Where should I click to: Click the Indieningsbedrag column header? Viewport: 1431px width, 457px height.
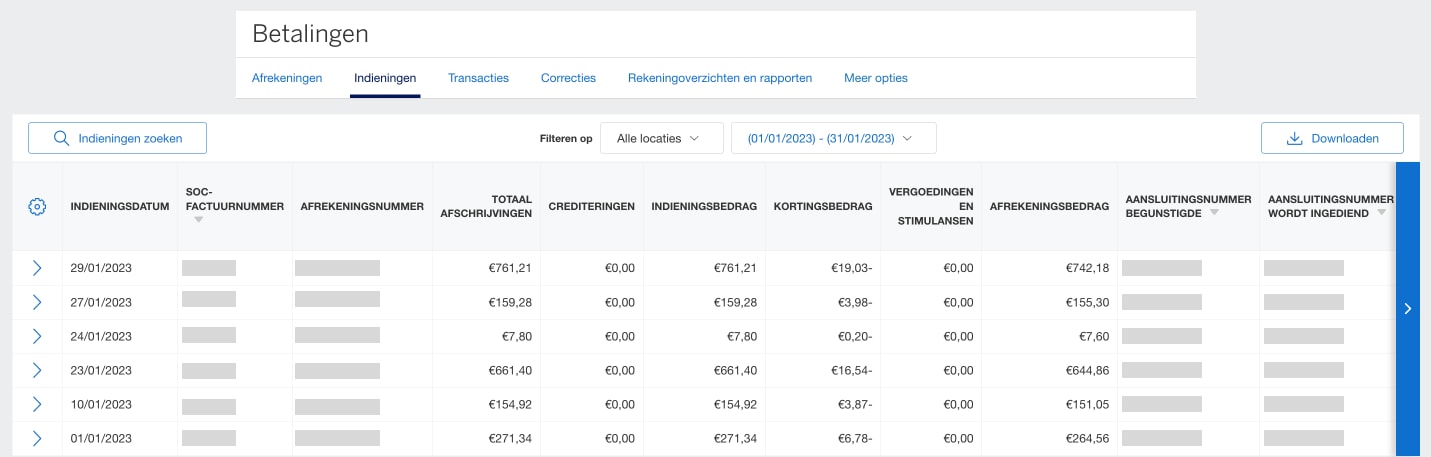point(704,206)
